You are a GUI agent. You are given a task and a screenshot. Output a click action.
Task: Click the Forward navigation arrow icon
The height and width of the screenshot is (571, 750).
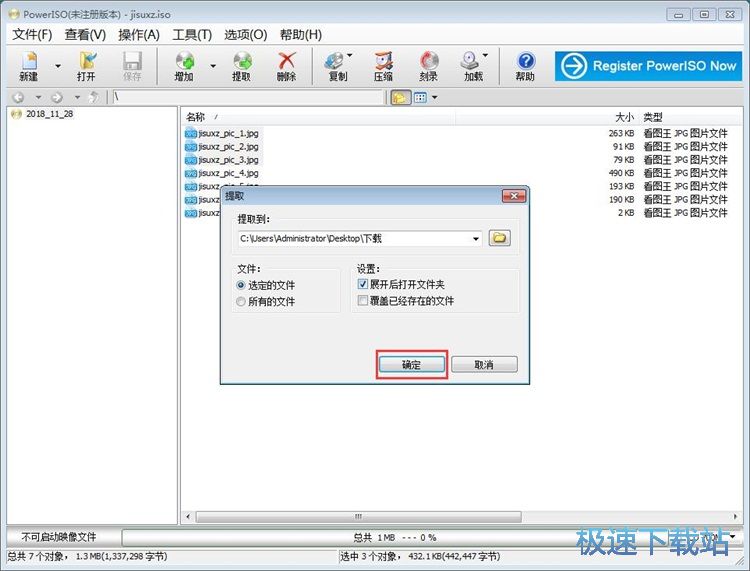[57, 98]
